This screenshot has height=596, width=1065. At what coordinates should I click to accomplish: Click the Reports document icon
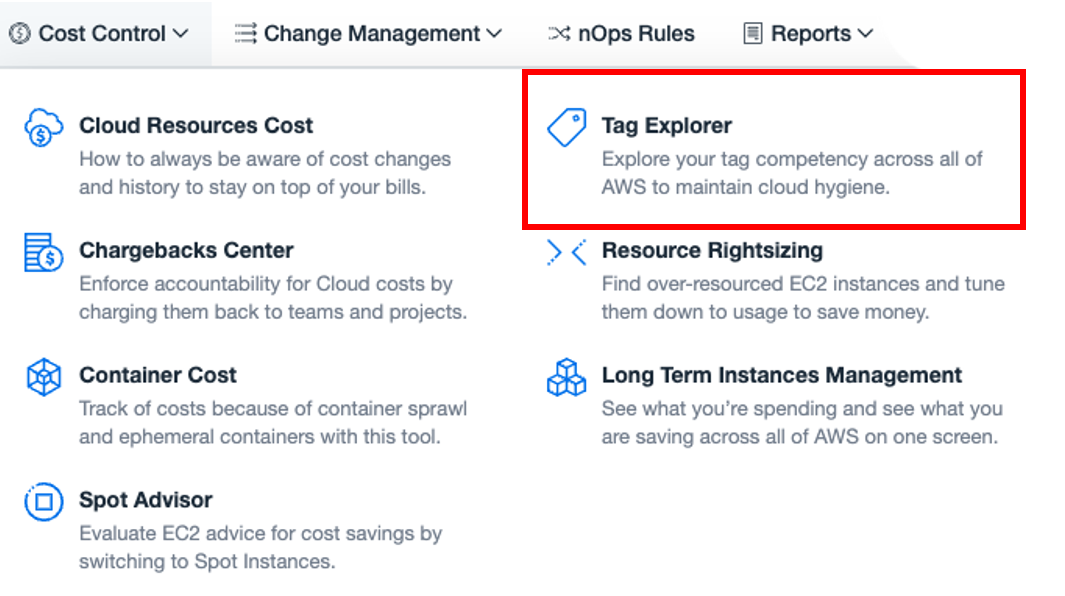click(x=753, y=33)
